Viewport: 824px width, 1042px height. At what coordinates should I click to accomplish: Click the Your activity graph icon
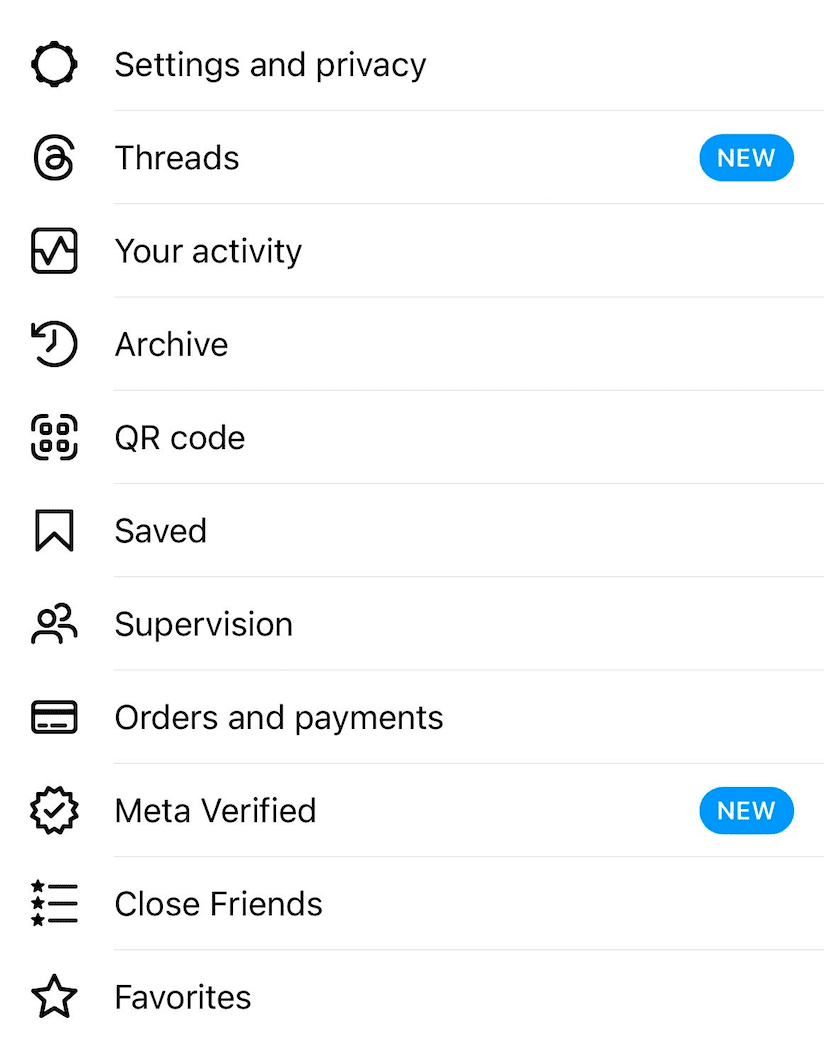(x=54, y=251)
